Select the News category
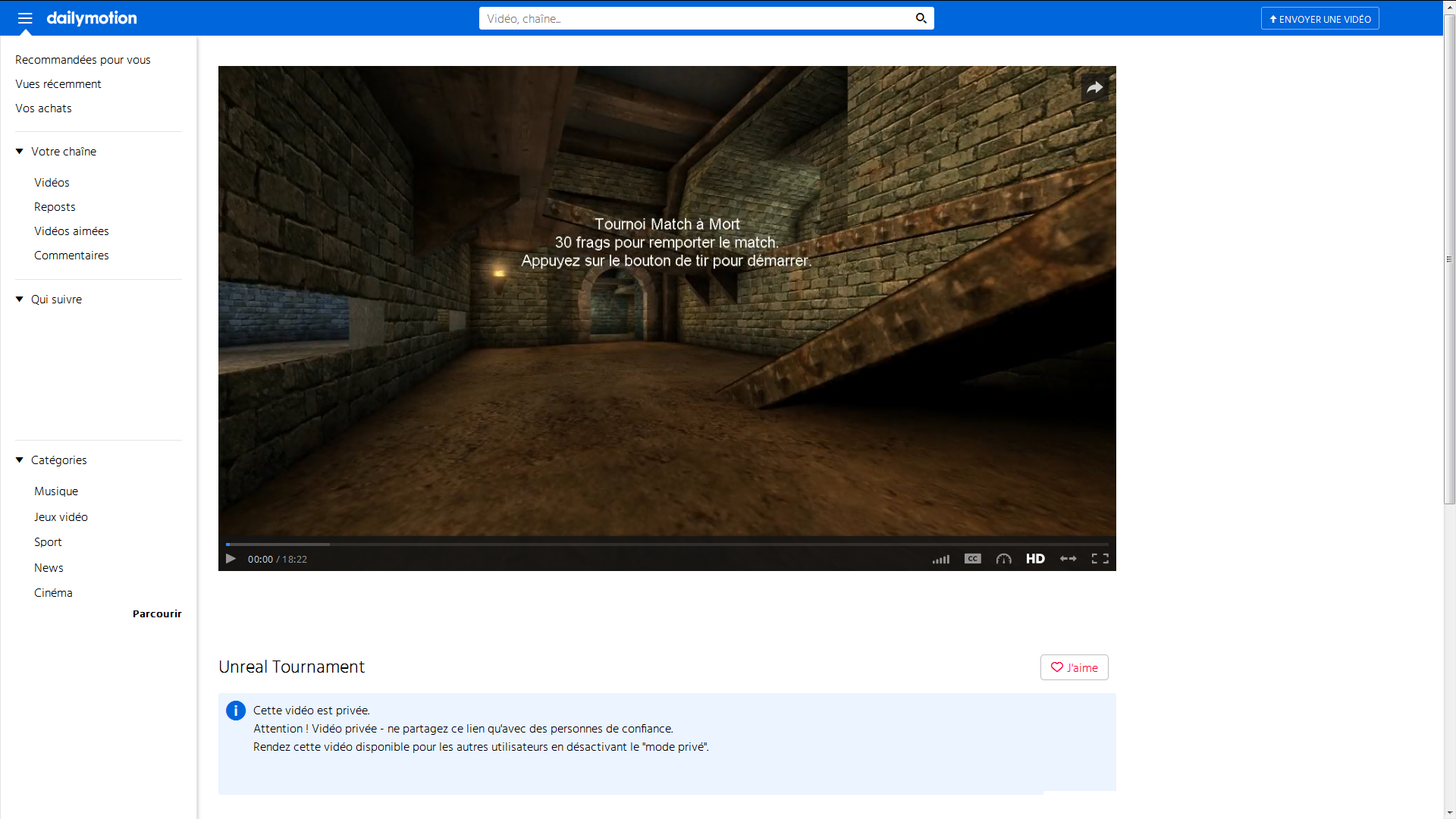1456x819 pixels. (49, 568)
